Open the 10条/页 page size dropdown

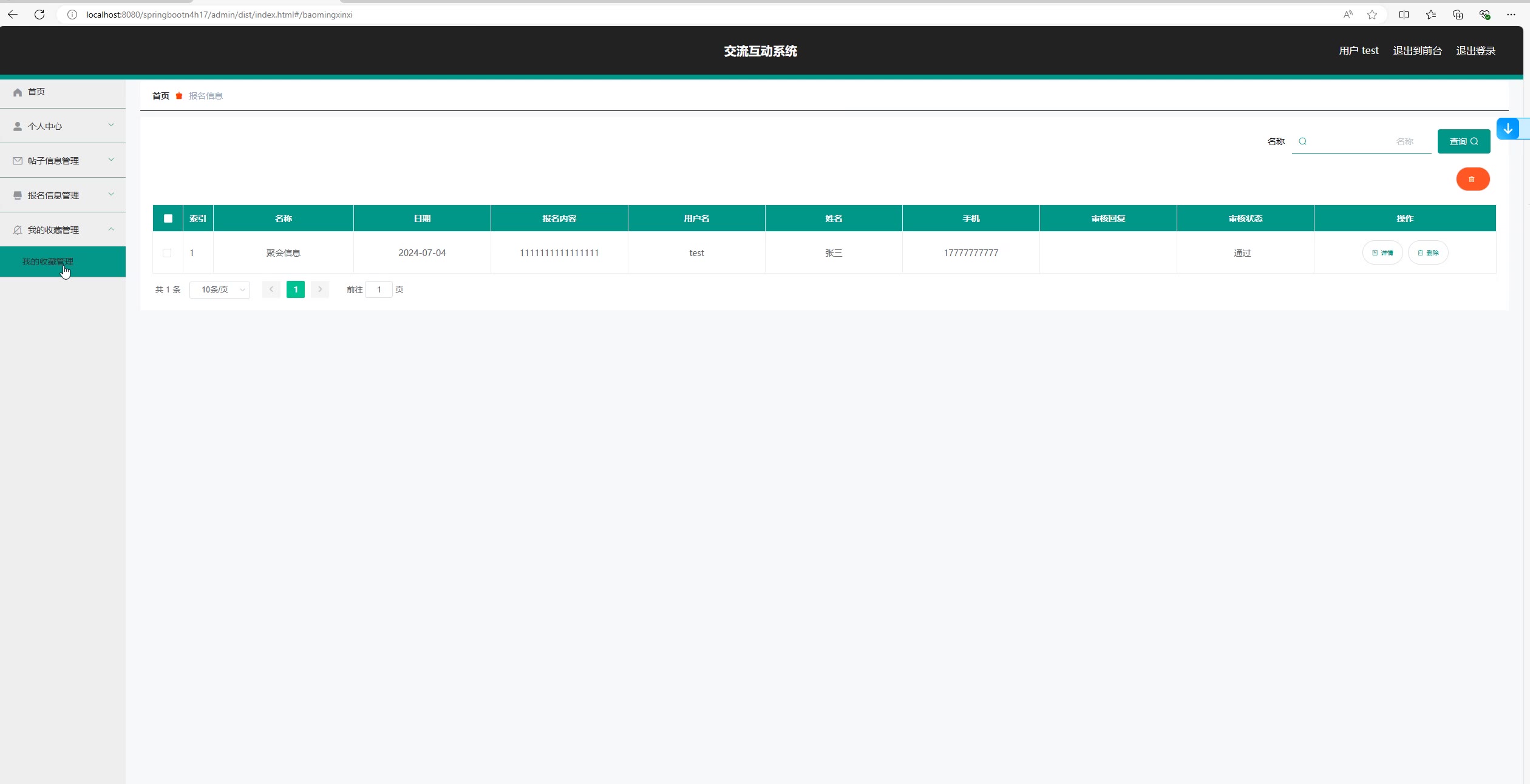pyautogui.click(x=220, y=290)
